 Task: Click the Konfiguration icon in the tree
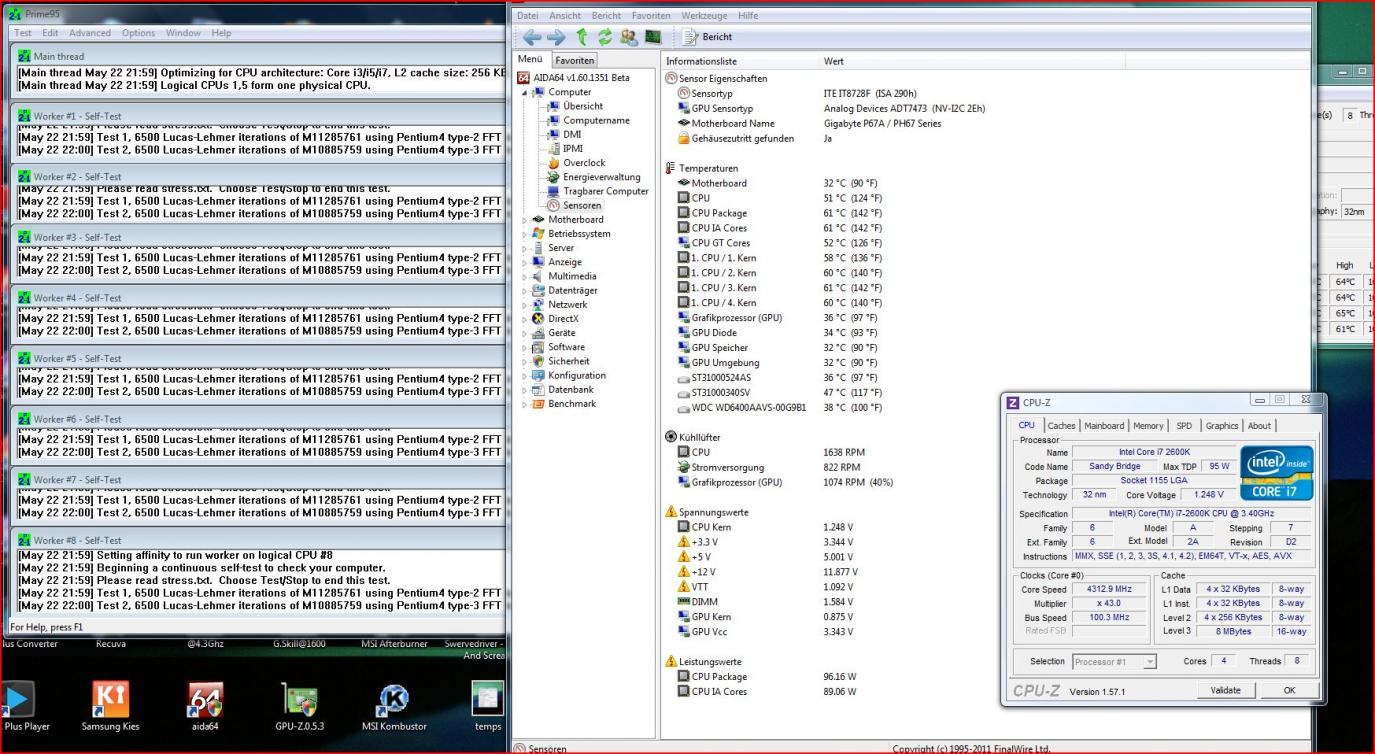click(x=539, y=375)
